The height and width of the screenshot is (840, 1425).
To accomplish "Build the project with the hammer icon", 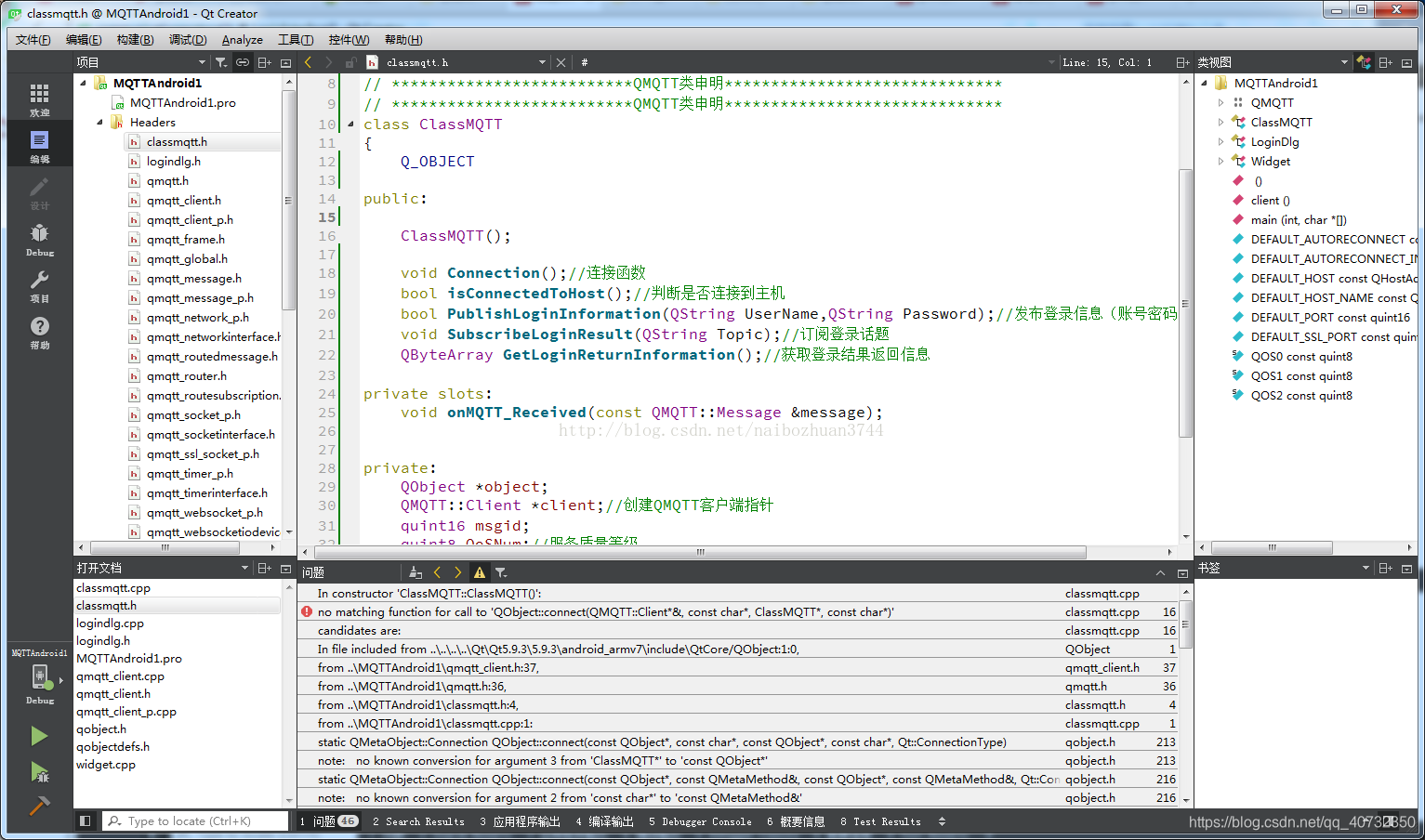I will coord(39,806).
